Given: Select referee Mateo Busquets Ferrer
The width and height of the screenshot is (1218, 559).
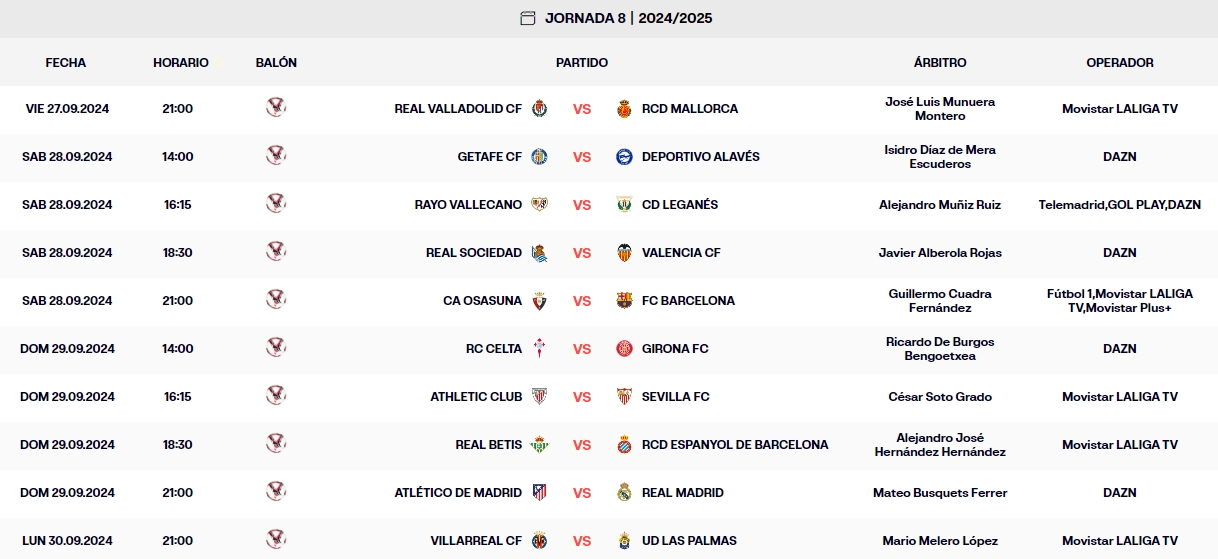Looking at the screenshot, I should coord(940,492).
